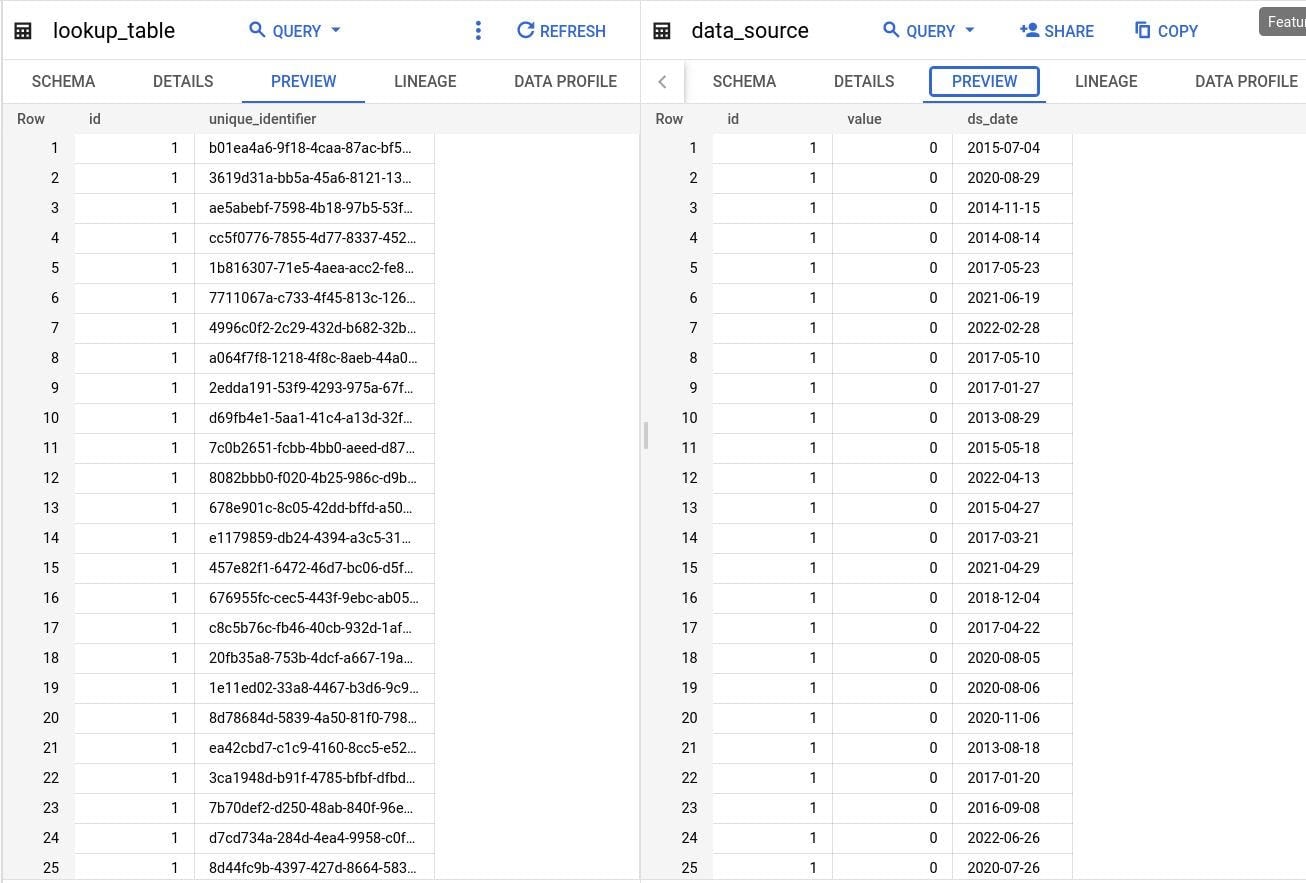Screen dimensions: 1306x883
Task: Select cell b01ea4a6-9f18-4caa-87ac-bf5…
Action: click(x=314, y=148)
